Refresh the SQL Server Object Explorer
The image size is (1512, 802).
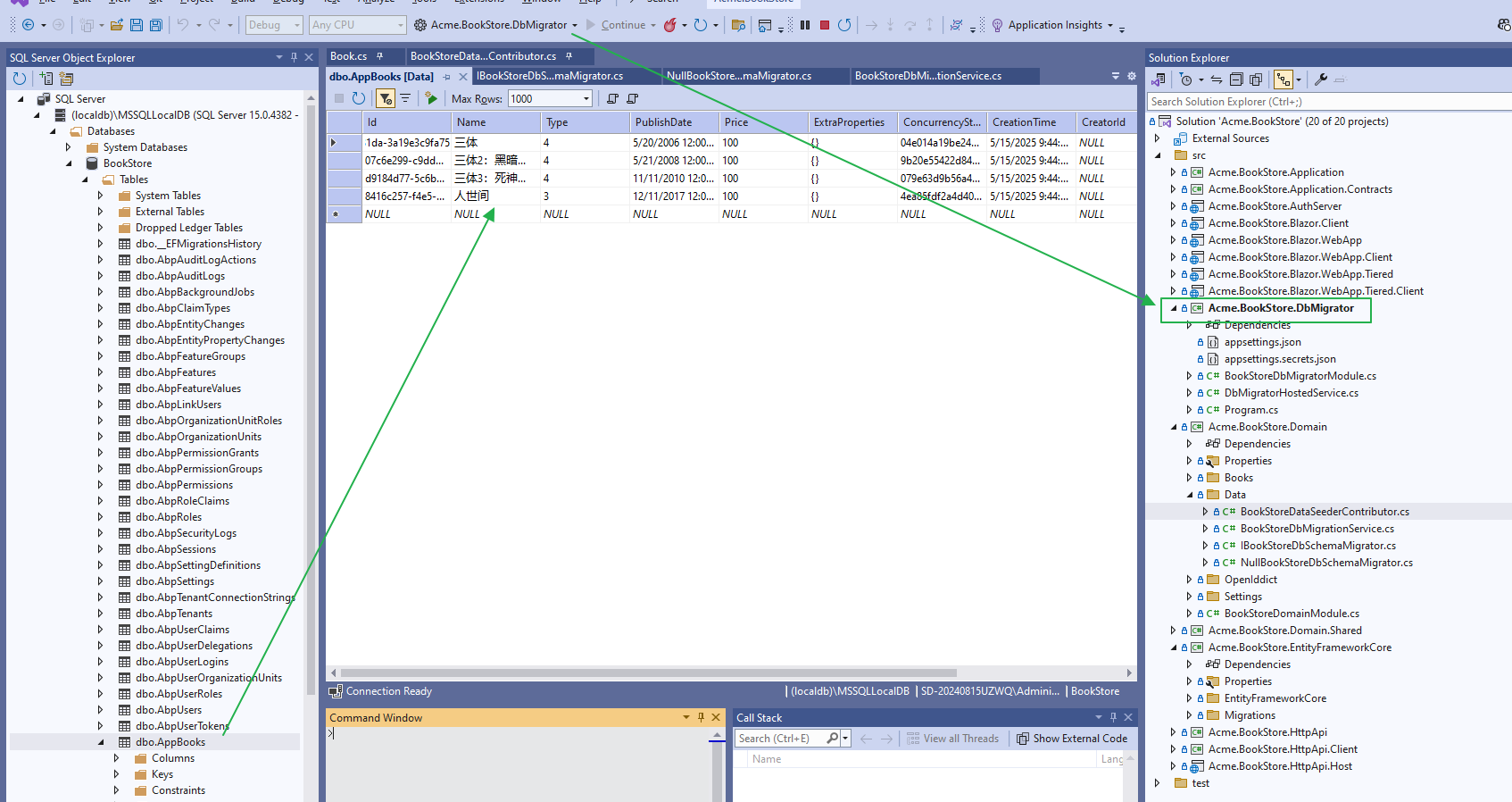[x=20, y=79]
